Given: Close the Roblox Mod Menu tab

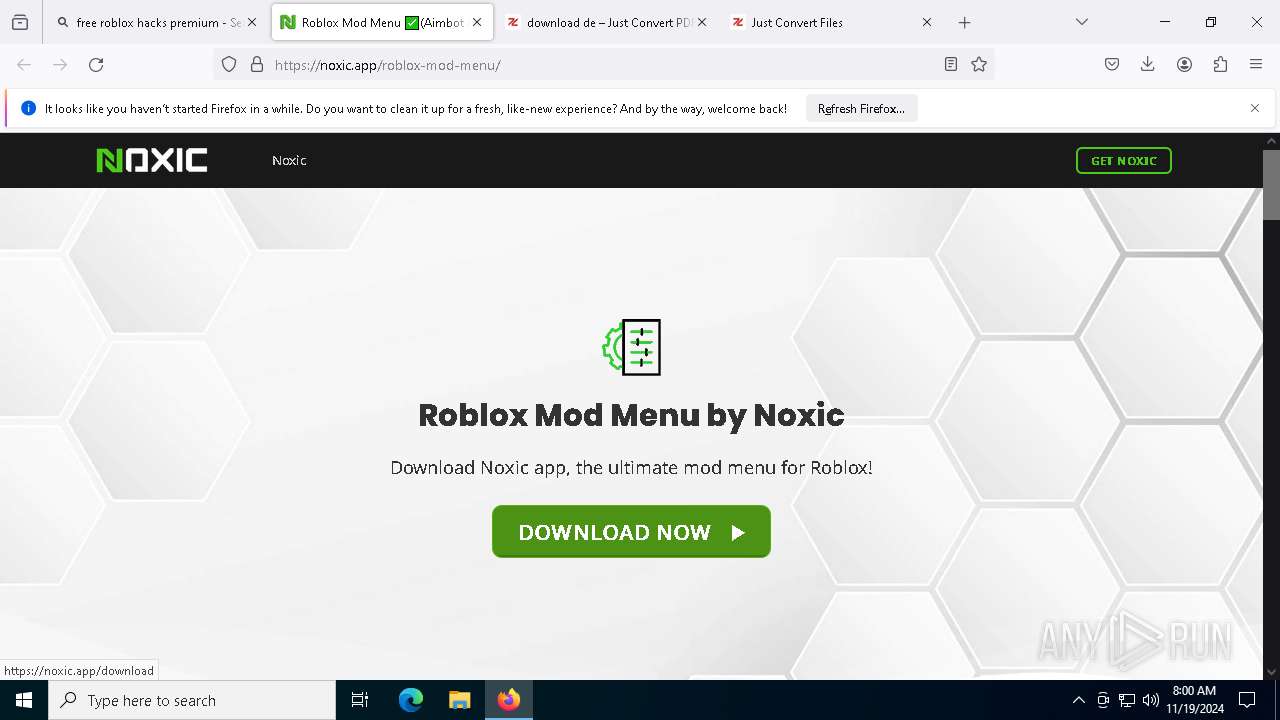Looking at the screenshot, I should (x=477, y=22).
